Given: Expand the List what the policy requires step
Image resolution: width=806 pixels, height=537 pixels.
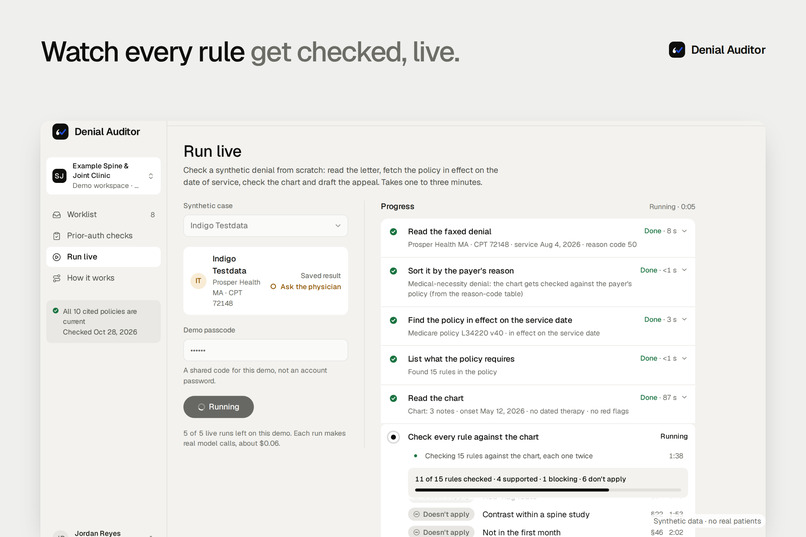Looking at the screenshot, I should pyautogui.click(x=684, y=359).
